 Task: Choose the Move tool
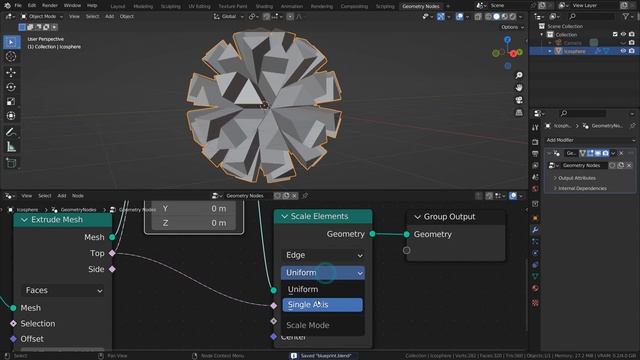[x=11, y=73]
